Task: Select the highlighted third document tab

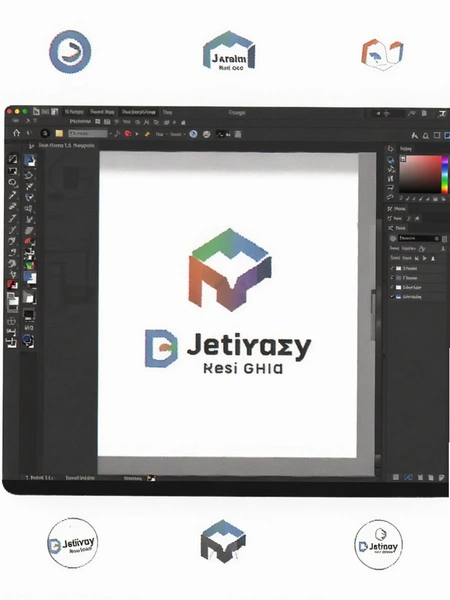Action: point(139,112)
